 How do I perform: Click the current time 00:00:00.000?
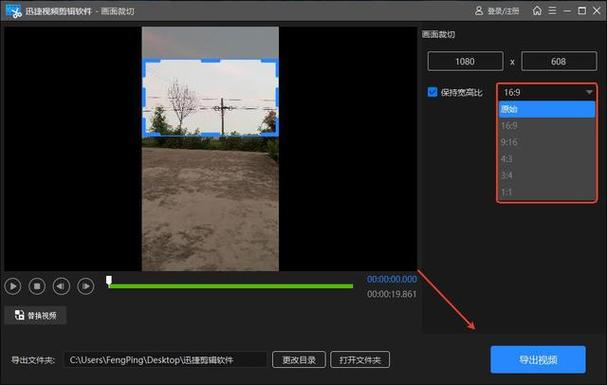pyautogui.click(x=392, y=279)
